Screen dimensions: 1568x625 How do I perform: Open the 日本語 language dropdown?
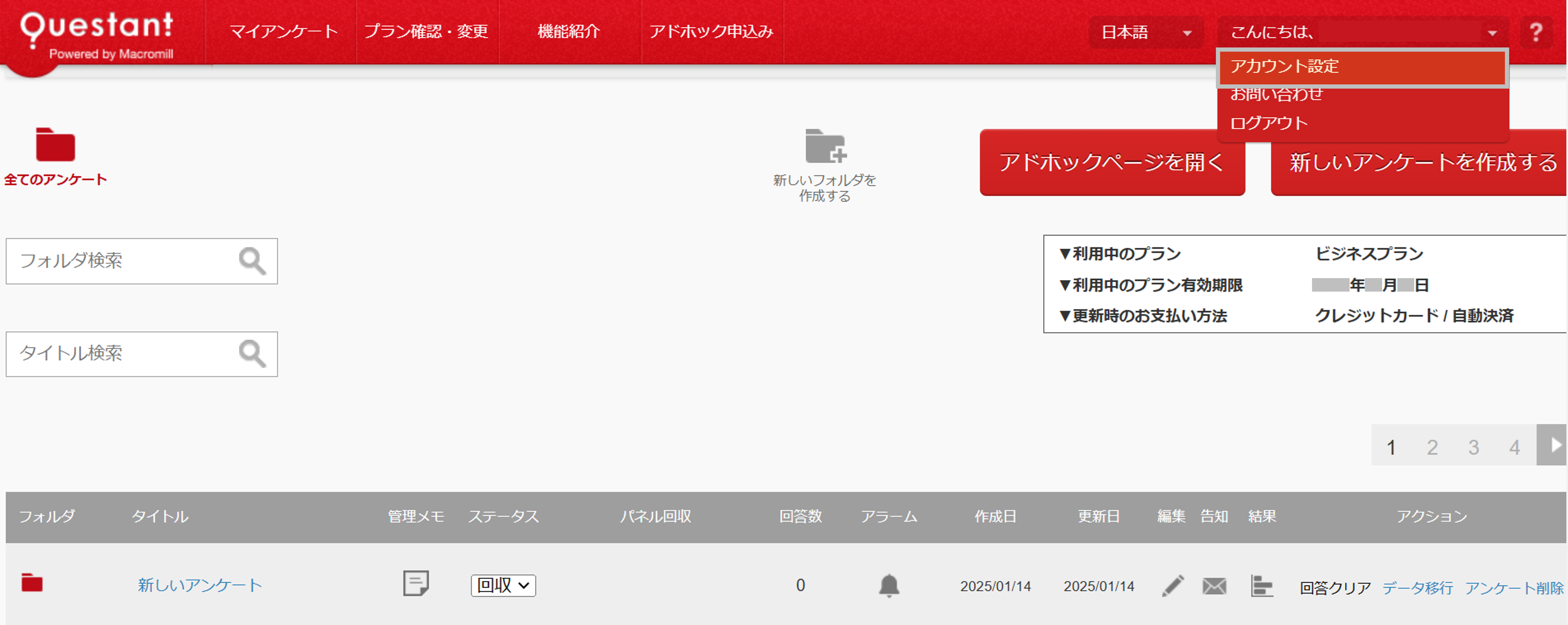1146,32
